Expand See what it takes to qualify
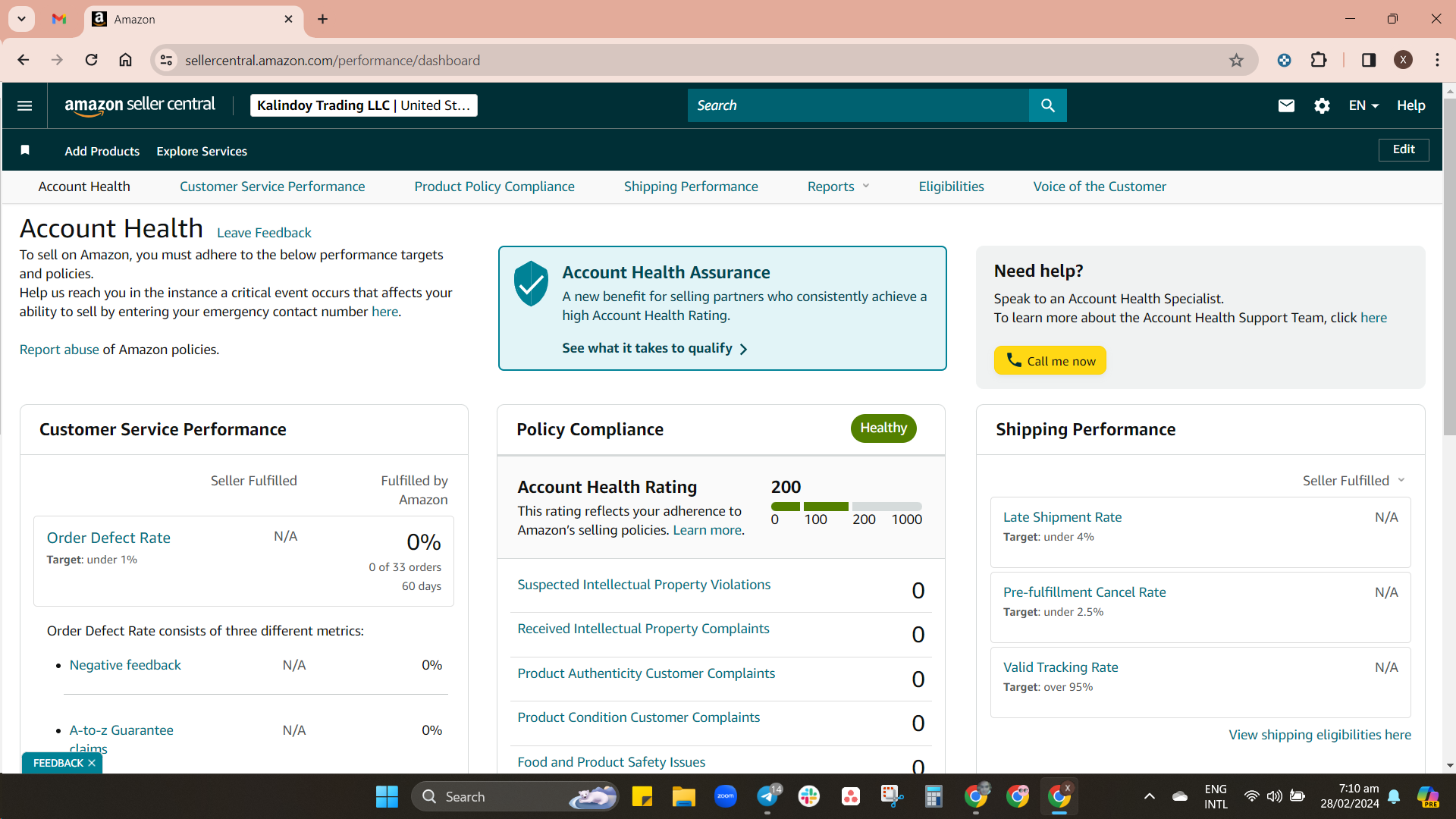The image size is (1456, 819). point(654,348)
